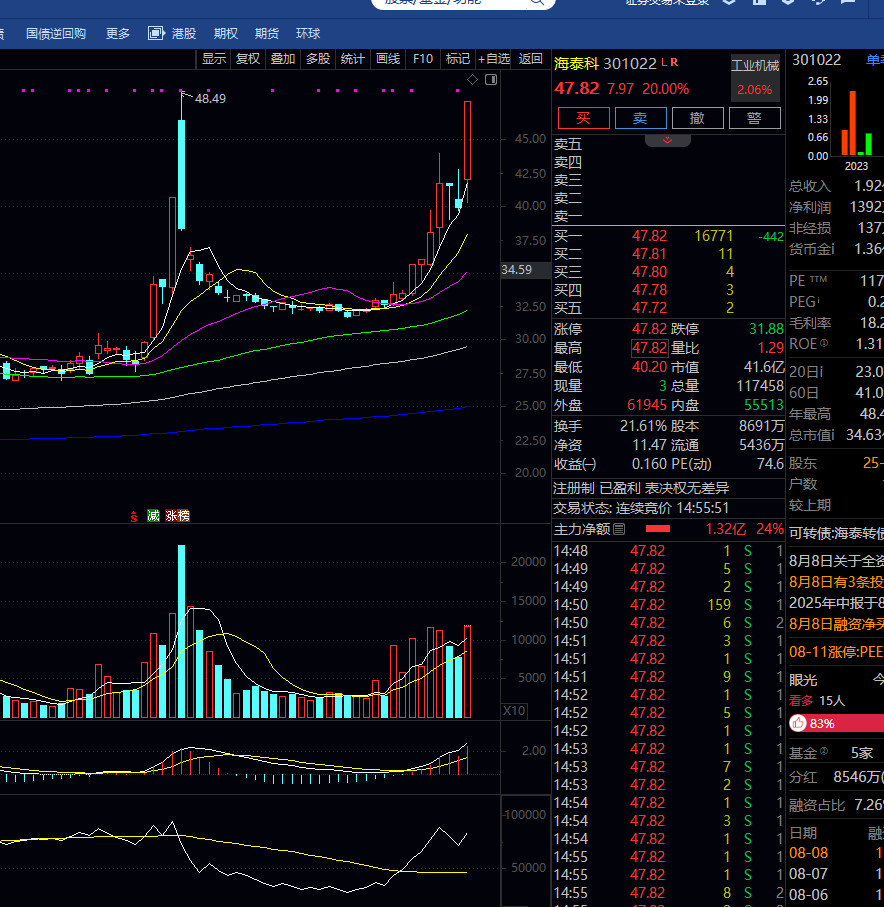The width and height of the screenshot is (884, 907).
Task: Add stock via +自选 button
Action: pos(493,59)
